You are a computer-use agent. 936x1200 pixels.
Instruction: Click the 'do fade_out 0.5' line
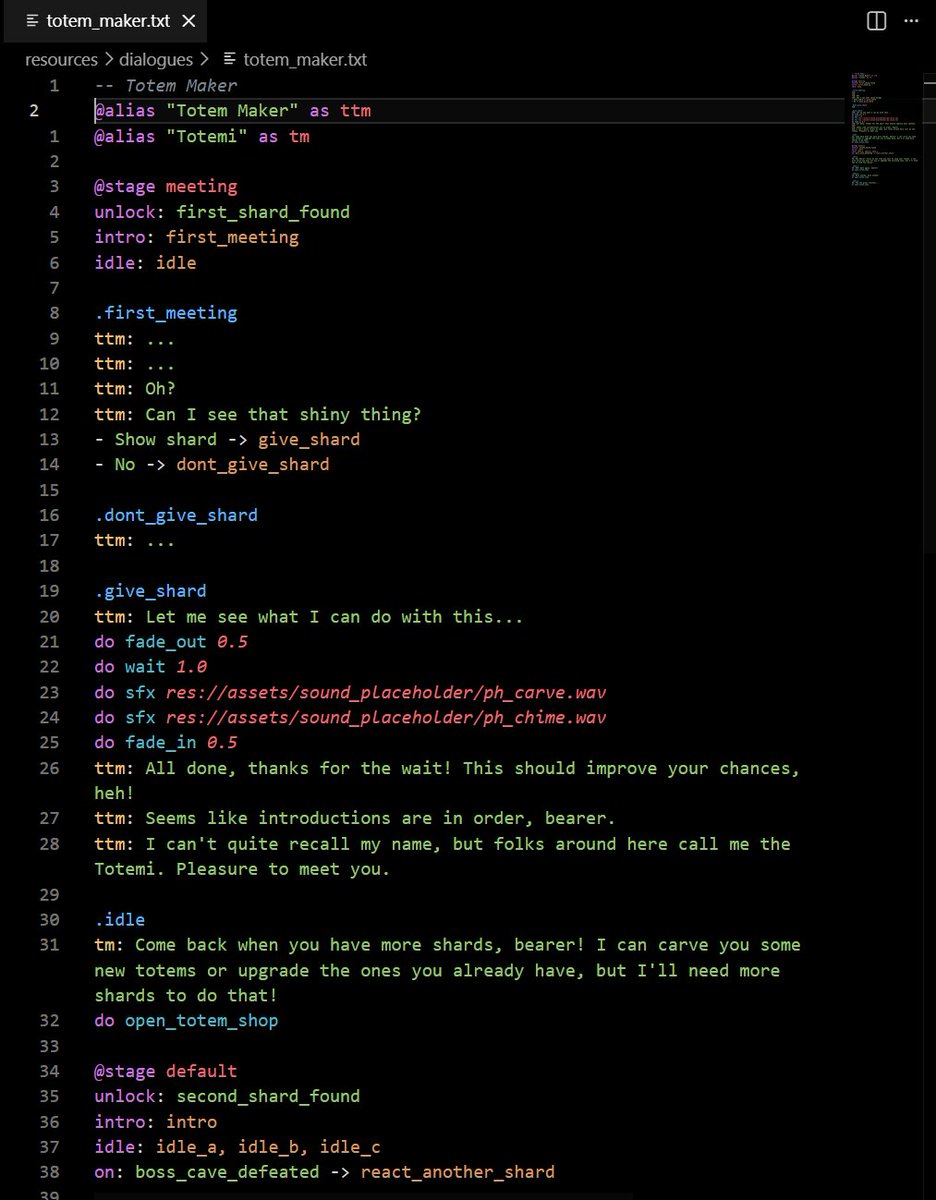[171, 642]
